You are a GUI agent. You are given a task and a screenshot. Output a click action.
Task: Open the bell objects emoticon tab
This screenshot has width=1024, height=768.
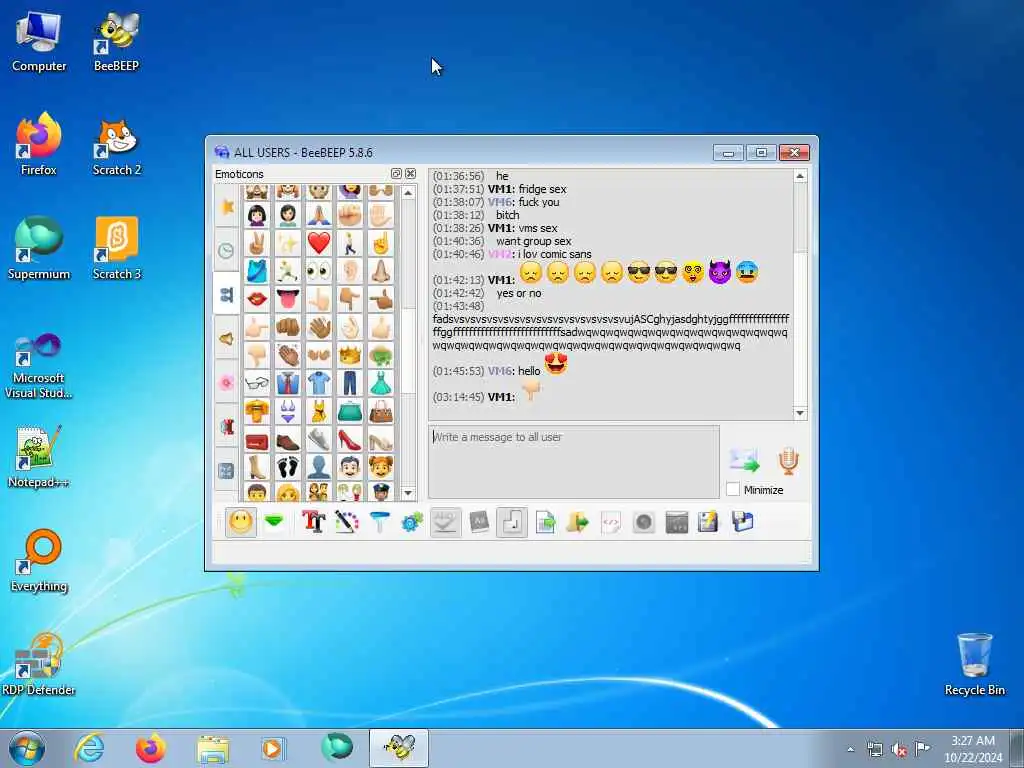pos(227,338)
